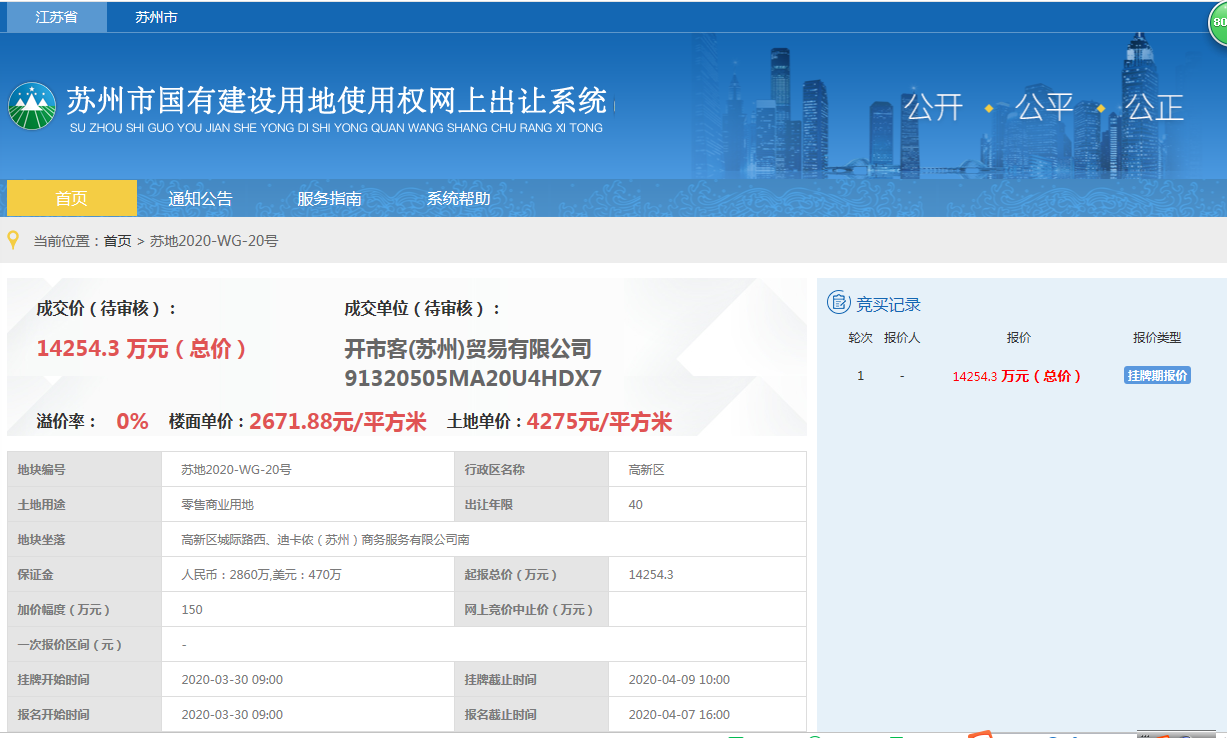Open 服务指南 from the navigation bar

pyautogui.click(x=329, y=198)
